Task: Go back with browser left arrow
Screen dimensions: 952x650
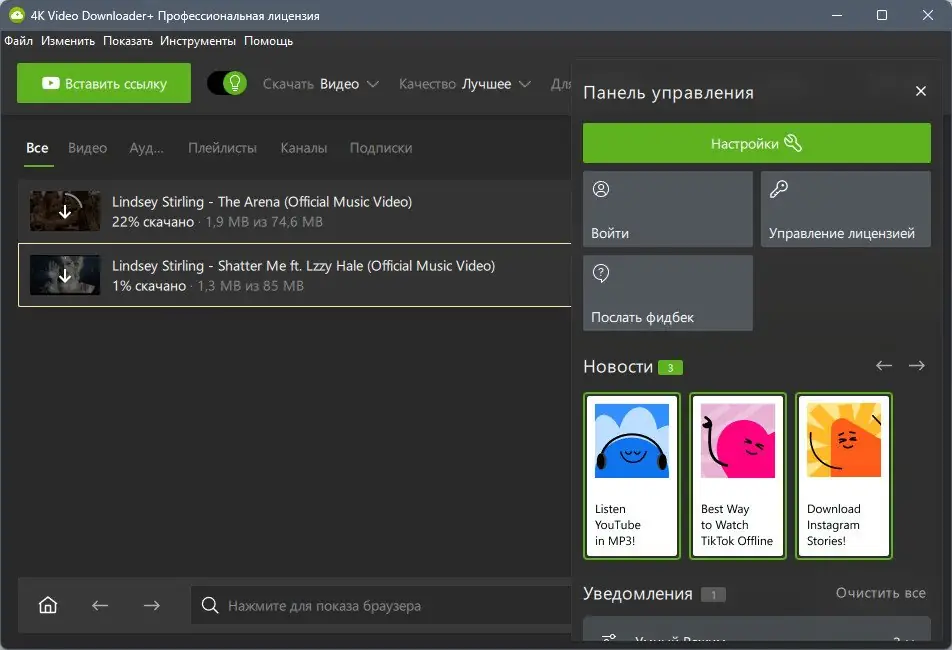Action: click(x=100, y=605)
